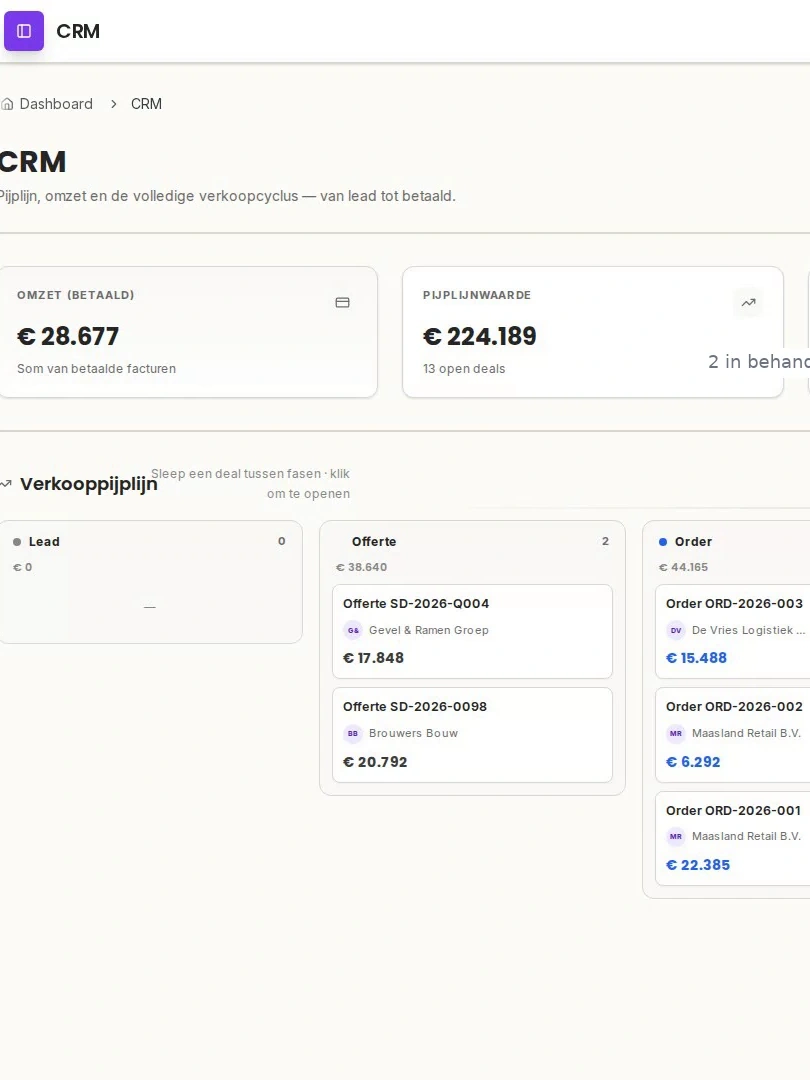The image size is (810, 1080).
Task: Select the Lead column header
Action: click(x=44, y=542)
